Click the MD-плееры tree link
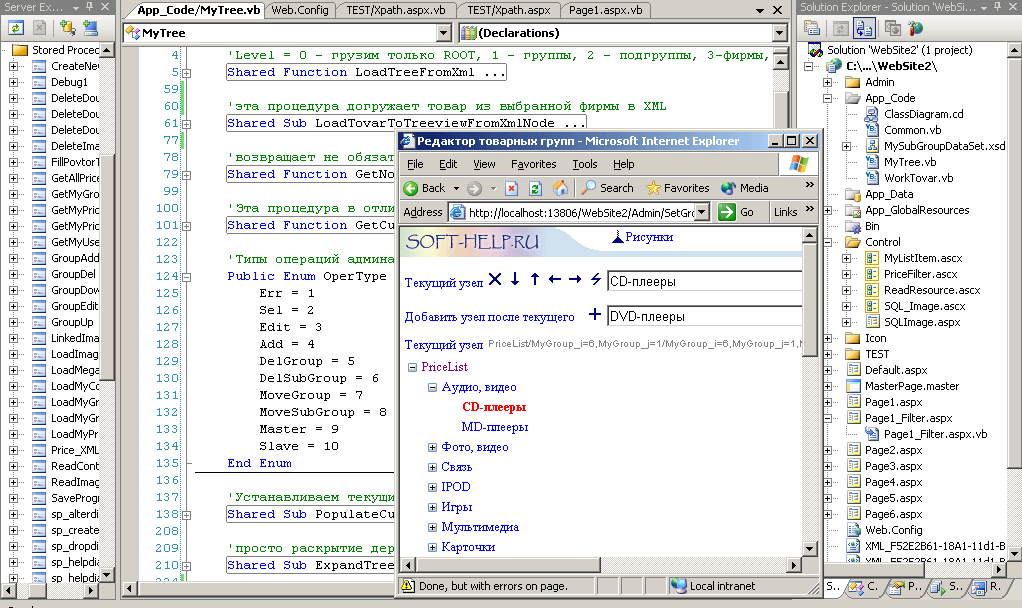Screen dimensions: 1022x608 (x=495, y=427)
